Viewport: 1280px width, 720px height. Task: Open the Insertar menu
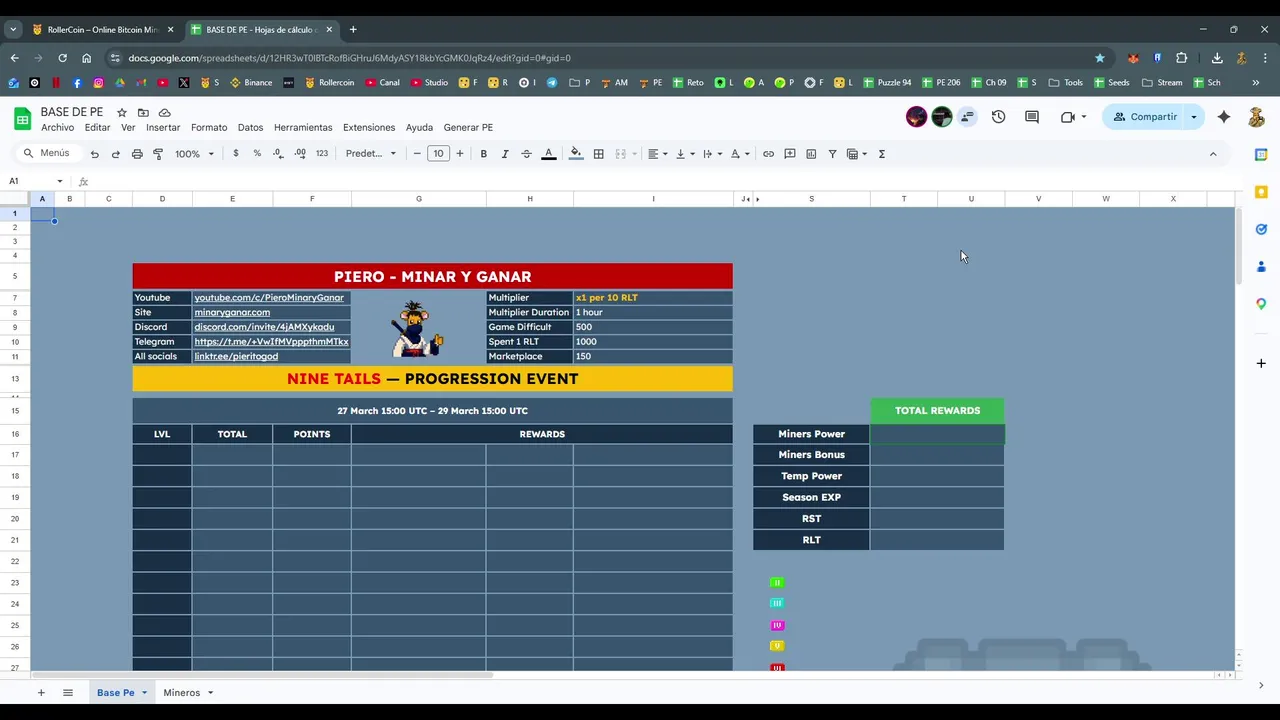(x=163, y=128)
